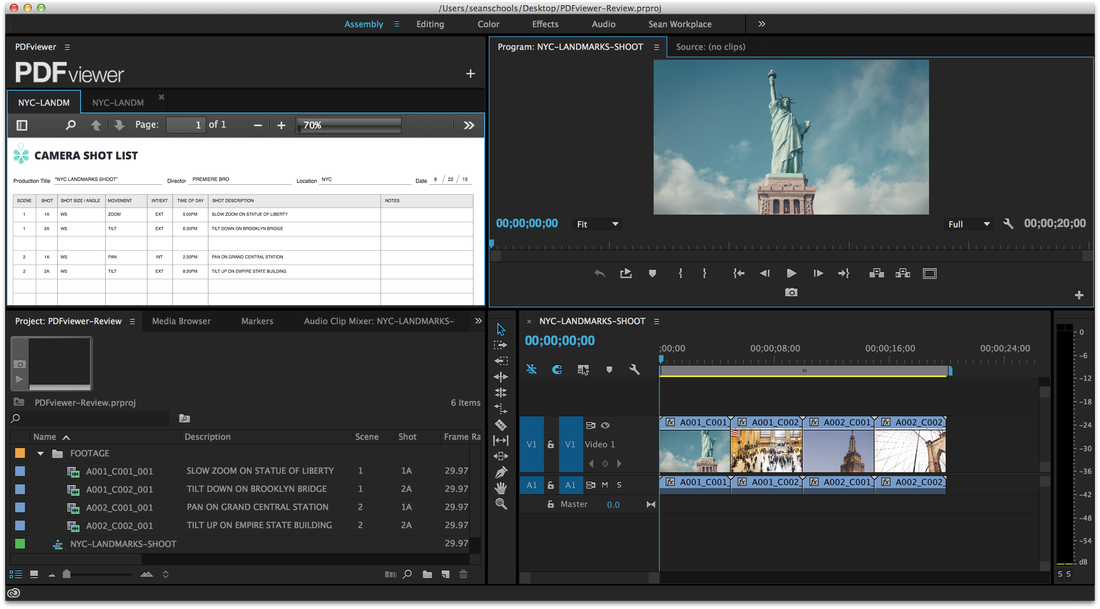Click the Export Frame camera icon
The height and width of the screenshot is (609, 1100).
click(x=791, y=293)
